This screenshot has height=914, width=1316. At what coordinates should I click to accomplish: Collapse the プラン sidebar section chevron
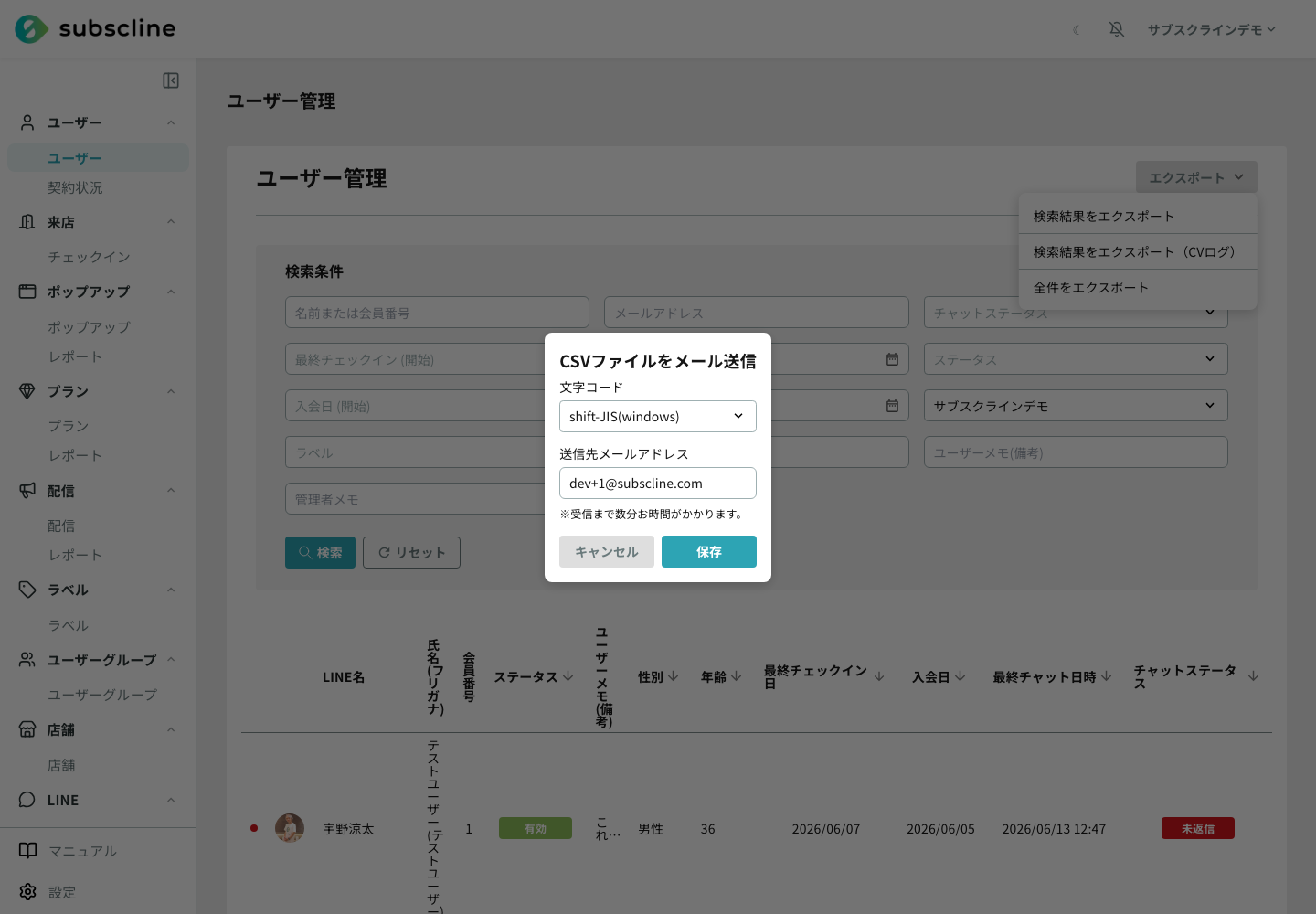[171, 391]
